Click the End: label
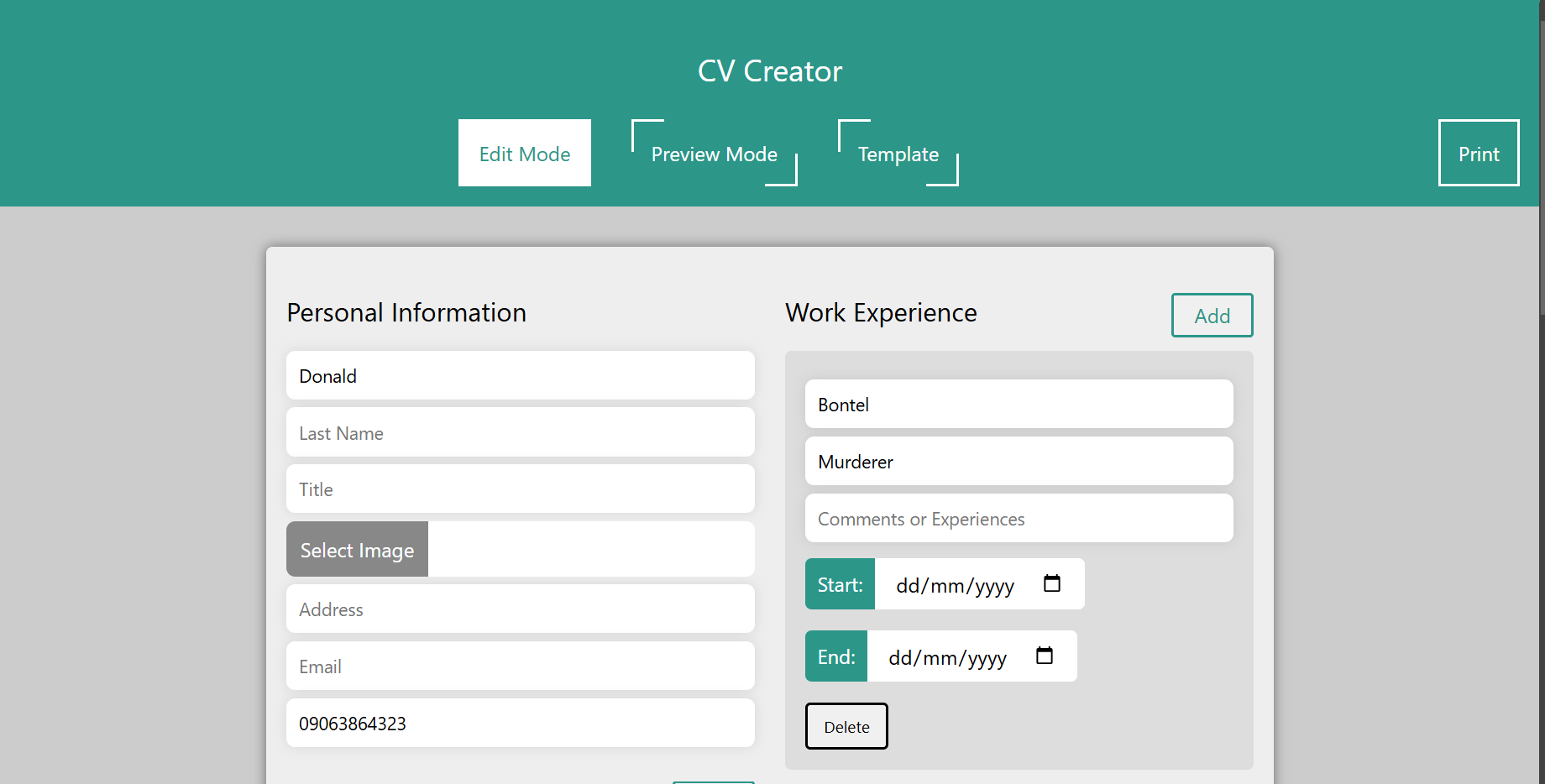Image resolution: width=1545 pixels, height=784 pixels. coord(836,656)
